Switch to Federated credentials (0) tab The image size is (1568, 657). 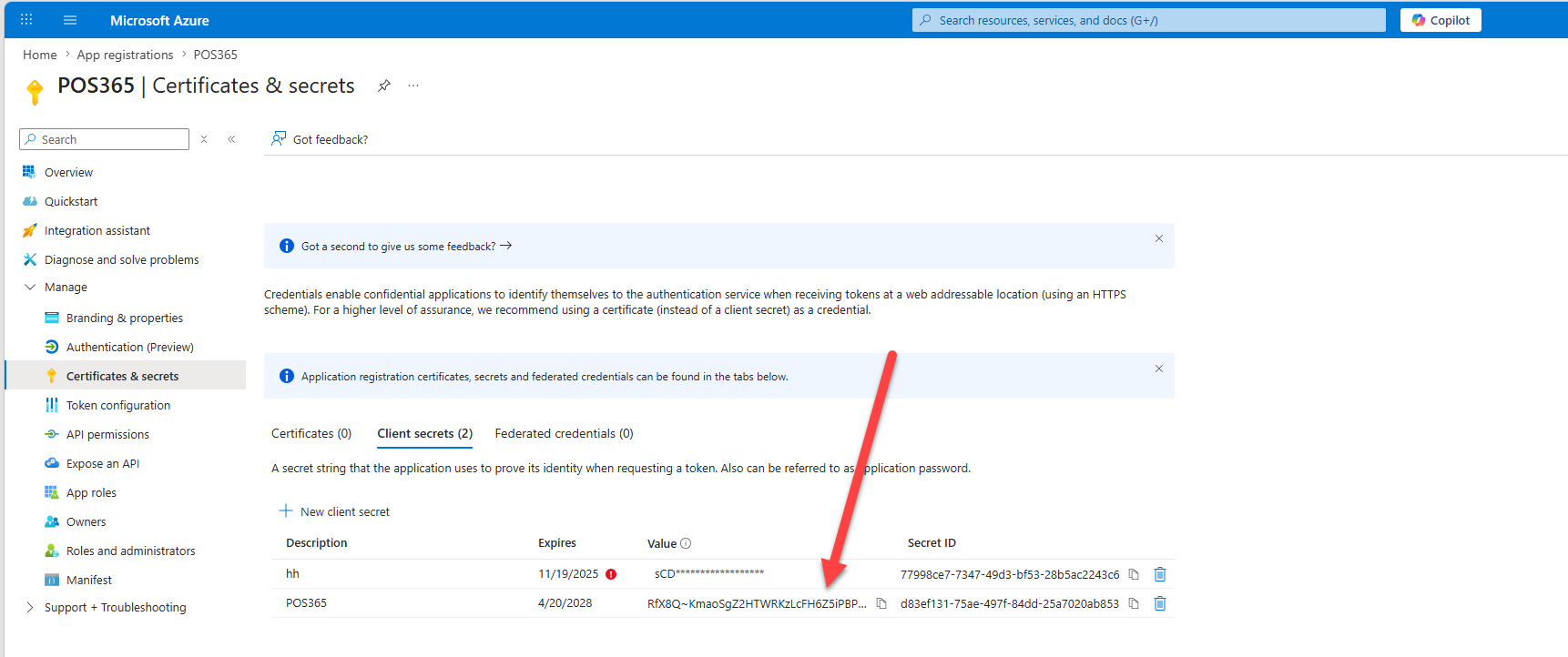point(564,433)
